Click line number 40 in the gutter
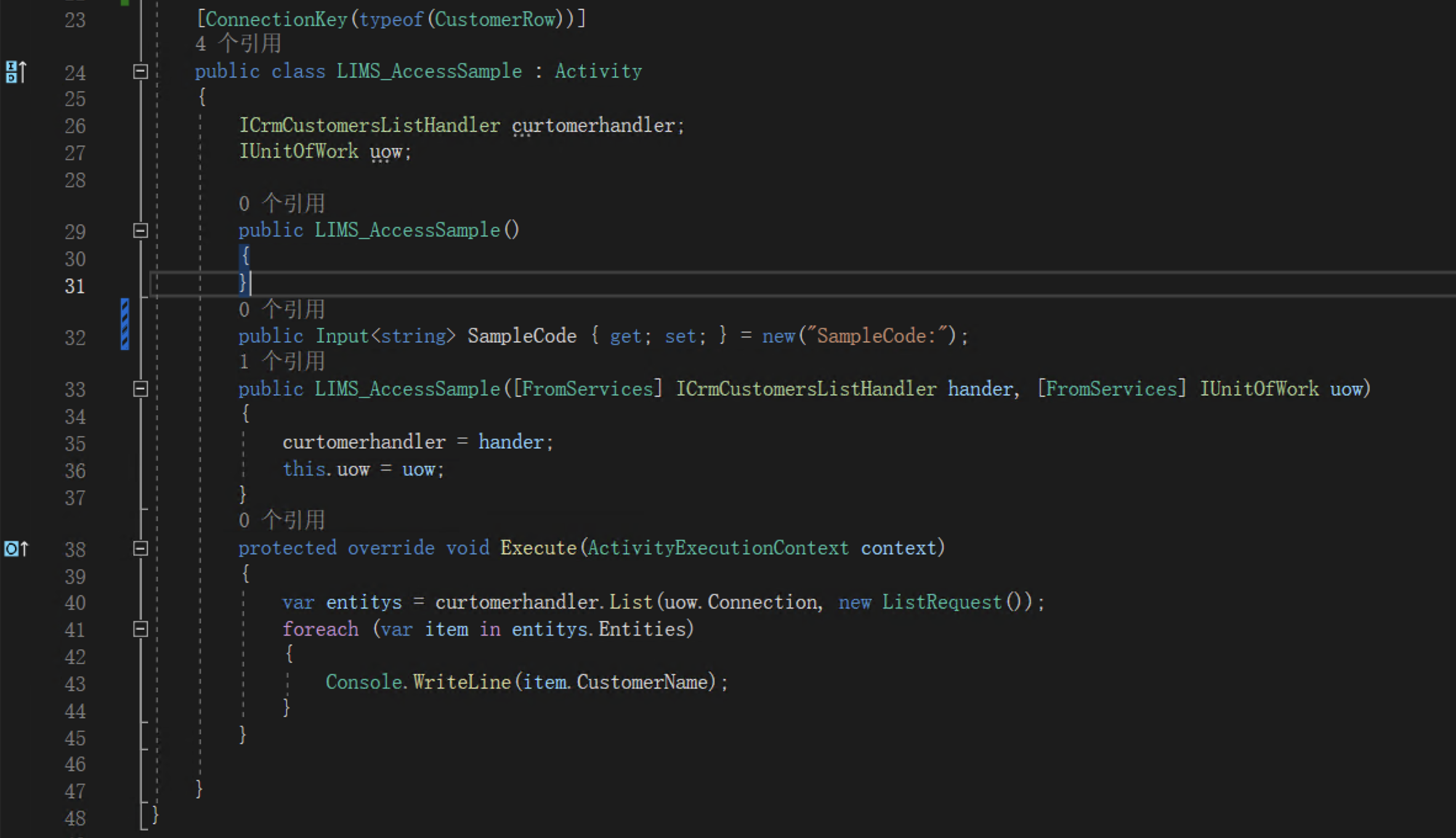Screen dimensions: 1456x838 tap(75, 602)
